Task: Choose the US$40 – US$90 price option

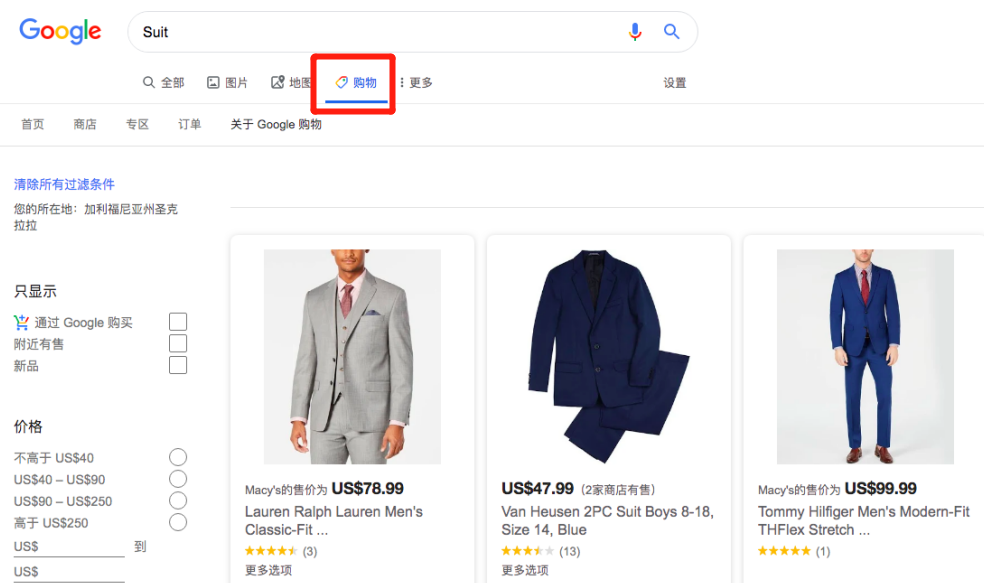Action: (x=178, y=479)
